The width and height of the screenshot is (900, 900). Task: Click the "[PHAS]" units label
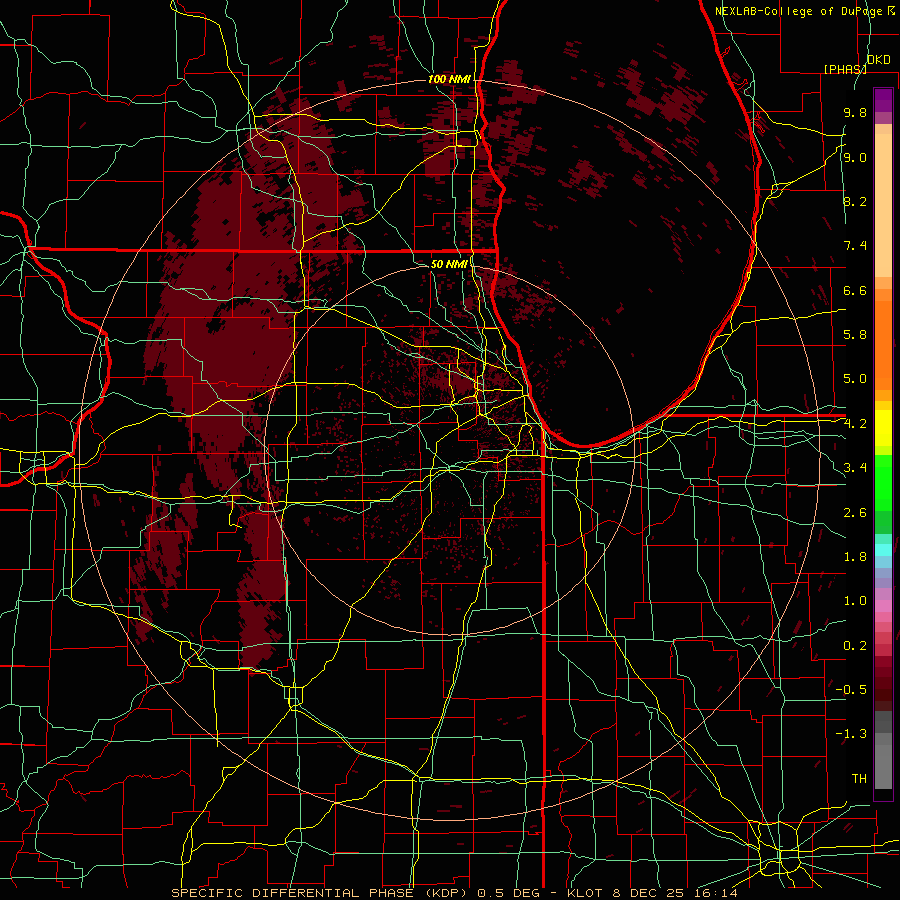point(845,69)
